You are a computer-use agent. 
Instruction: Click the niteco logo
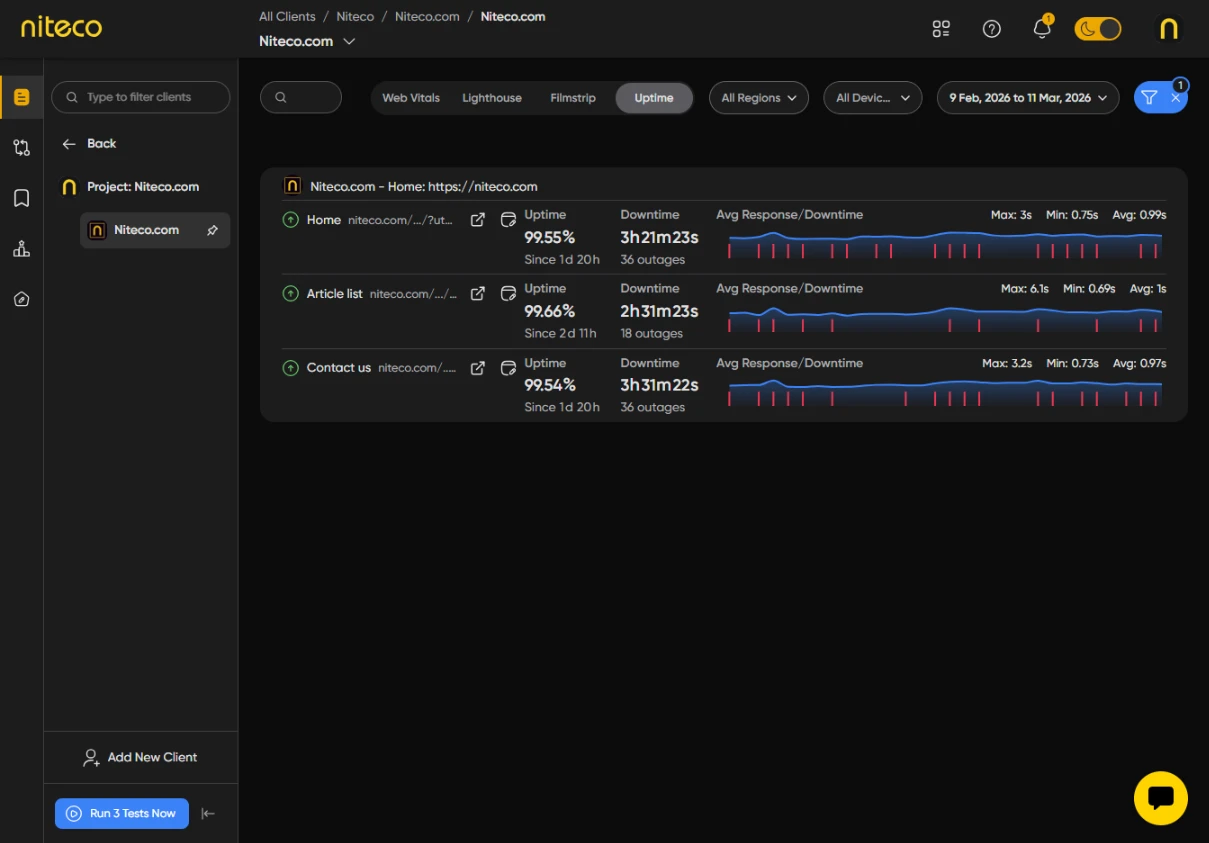point(61,27)
